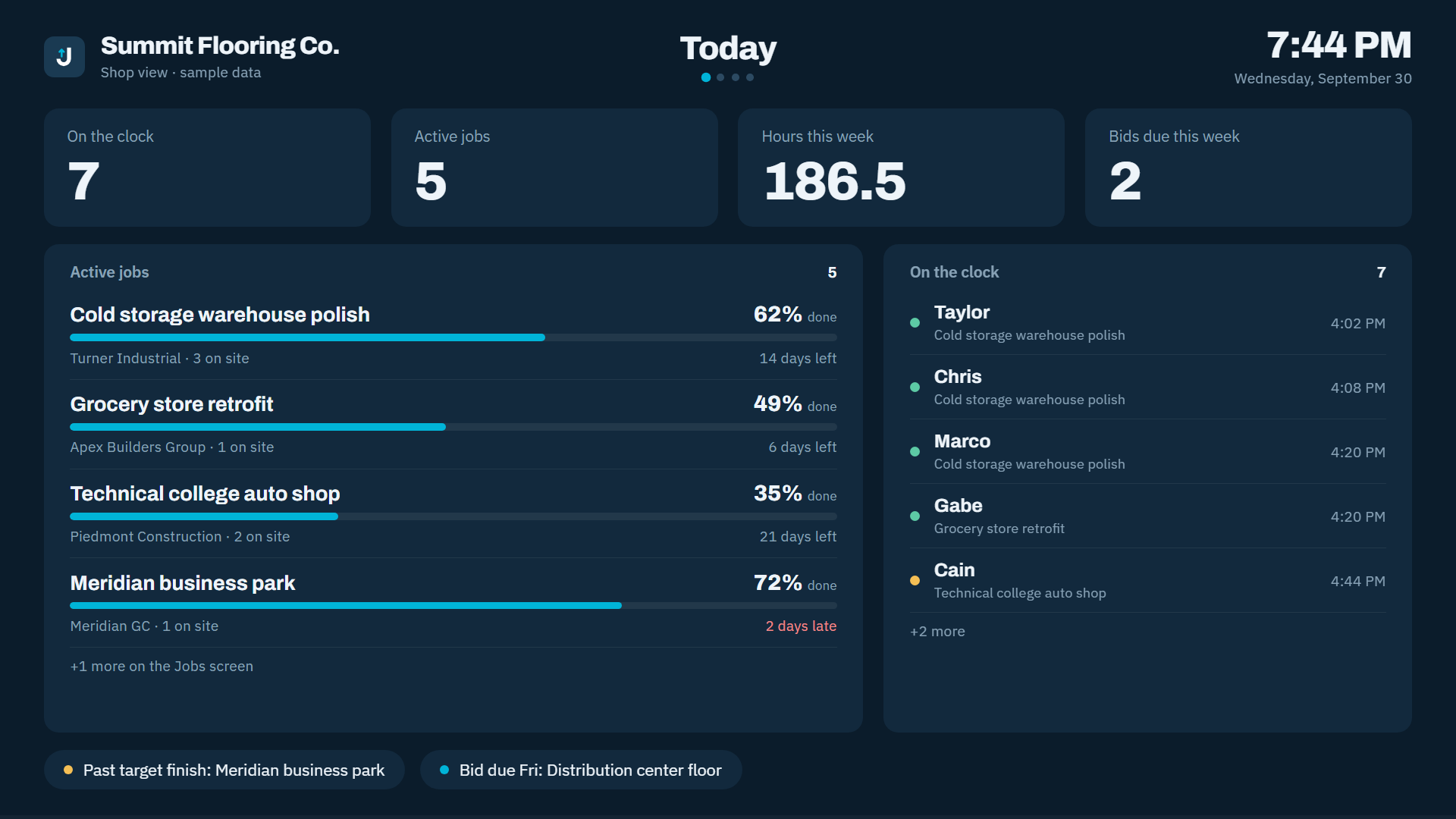Select Taylor's name in the clock list
This screenshot has width=1456, height=819.
(x=962, y=312)
